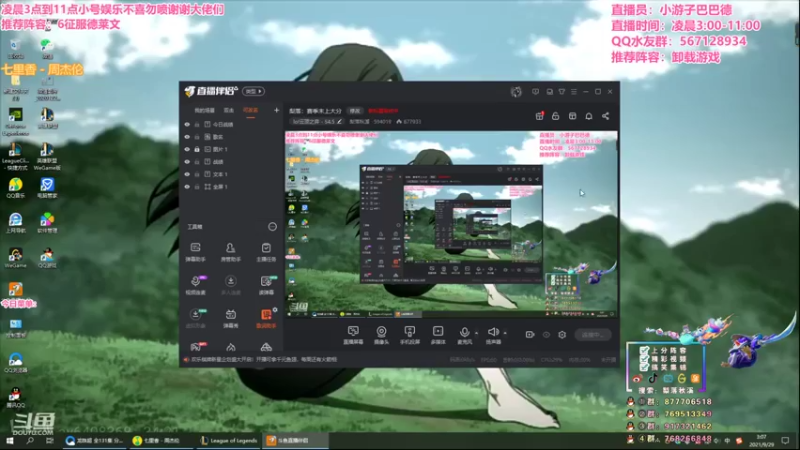This screenshot has width=800, height=450.
Task: Unlock the 图片 1 source
Action: 197,149
